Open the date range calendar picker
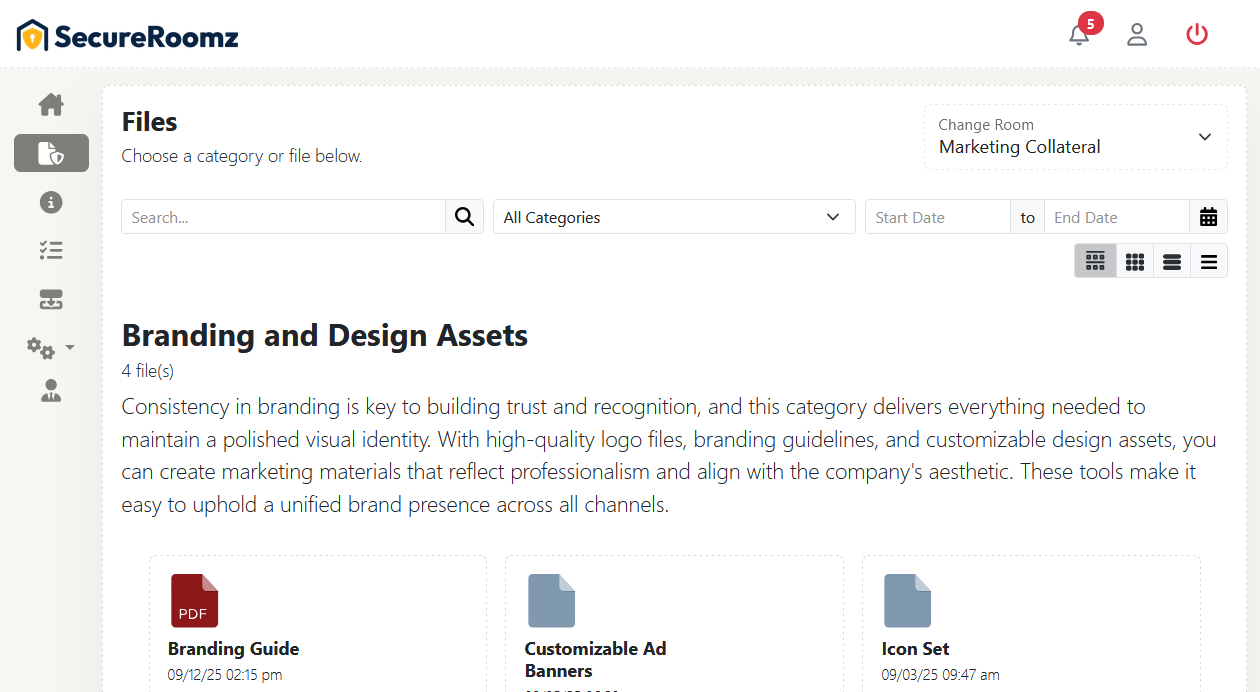 click(x=1209, y=216)
